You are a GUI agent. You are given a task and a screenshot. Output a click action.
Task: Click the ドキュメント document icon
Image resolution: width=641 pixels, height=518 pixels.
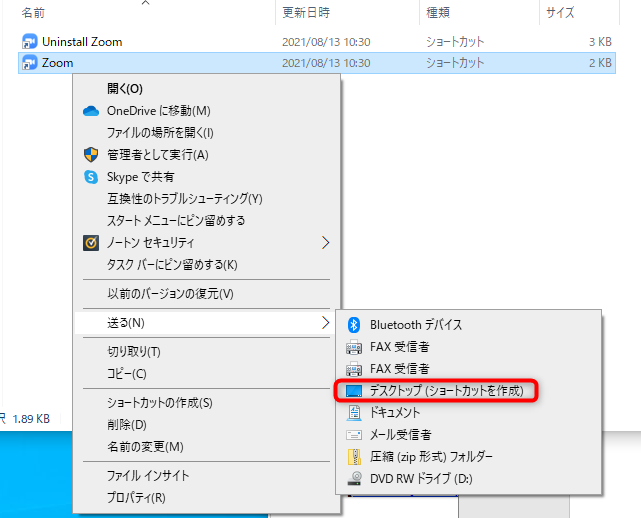point(354,413)
